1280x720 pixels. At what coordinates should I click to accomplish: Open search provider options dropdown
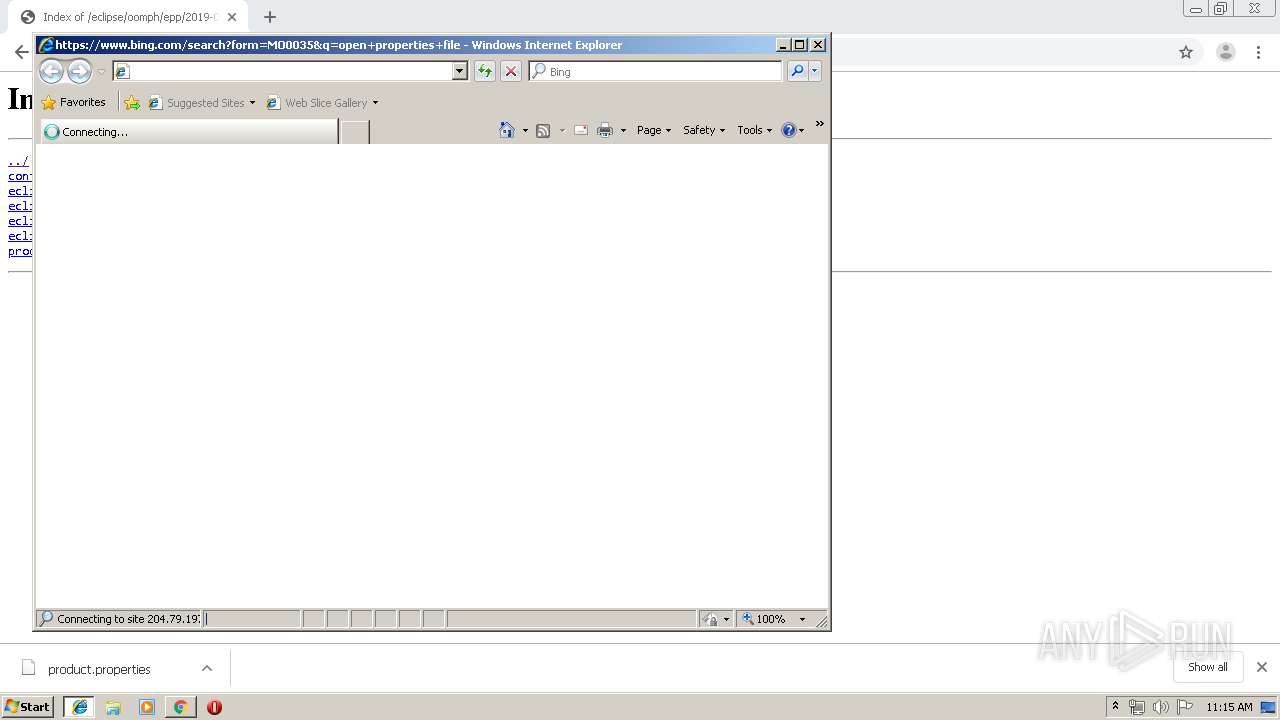(x=815, y=71)
